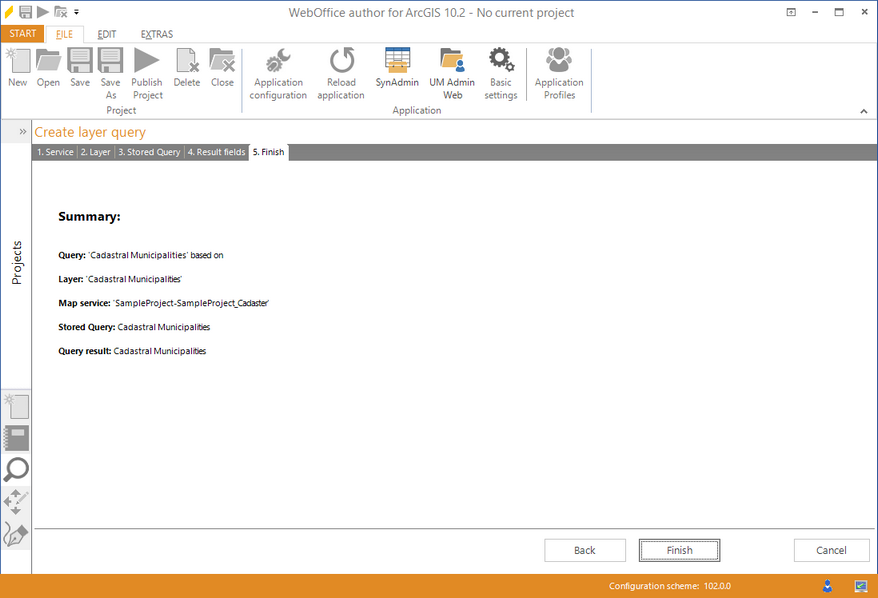The height and width of the screenshot is (598, 878).
Task: Switch to the EXTRAS ribbon tab
Action: click(x=156, y=33)
